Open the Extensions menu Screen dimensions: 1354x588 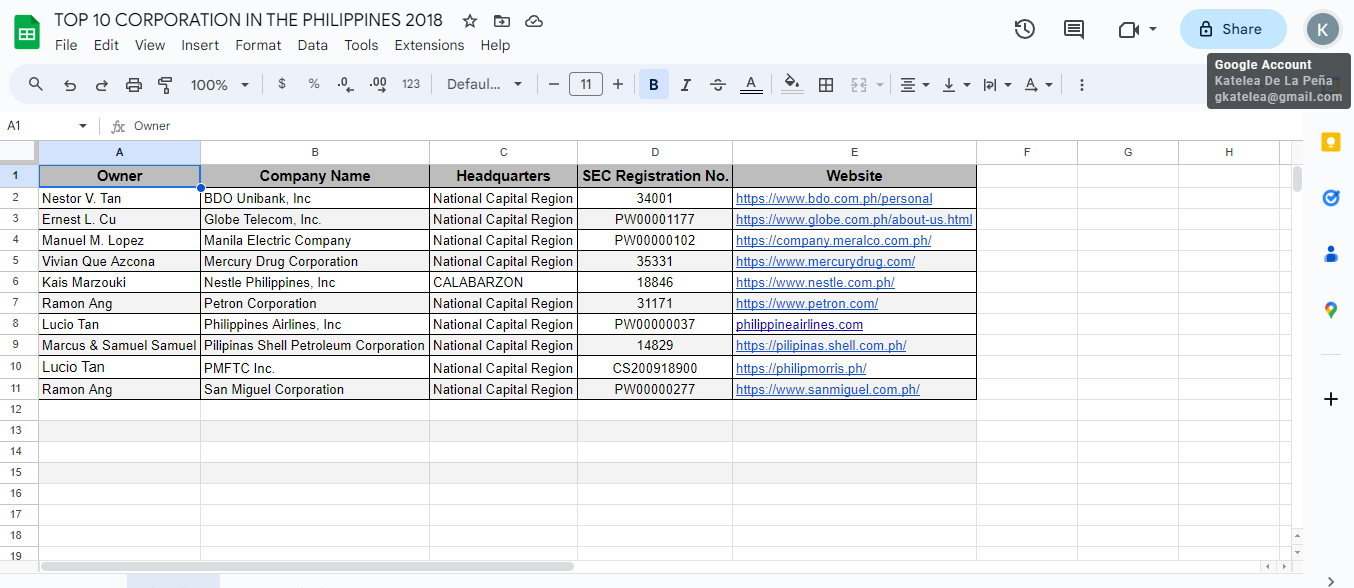[x=429, y=45]
